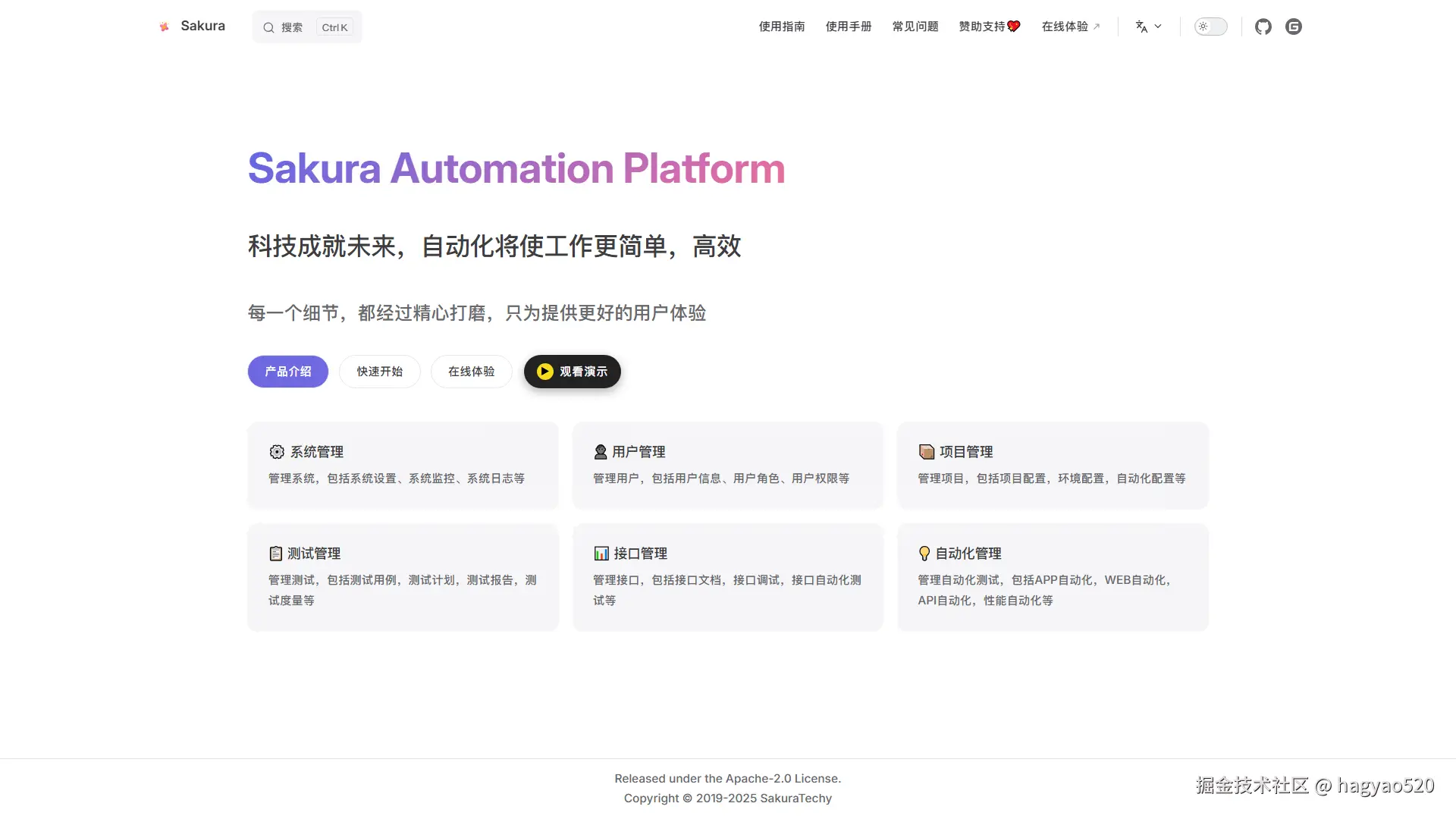Open the Gitee repository icon

coord(1294,27)
